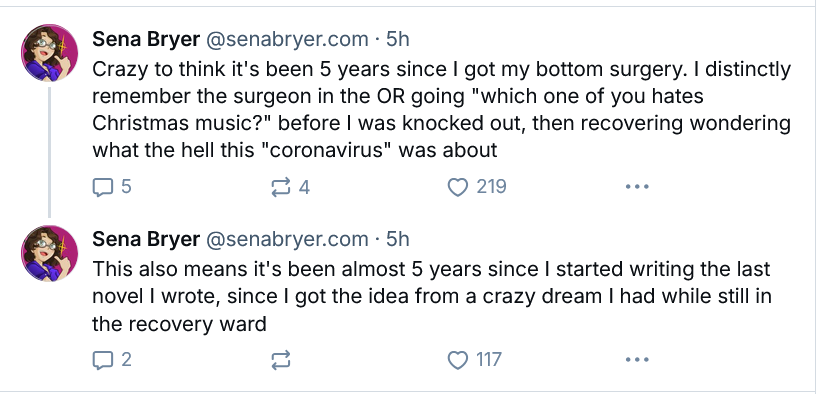
Task: Open Sena Bryer avatar on second post
Action: coord(49,253)
